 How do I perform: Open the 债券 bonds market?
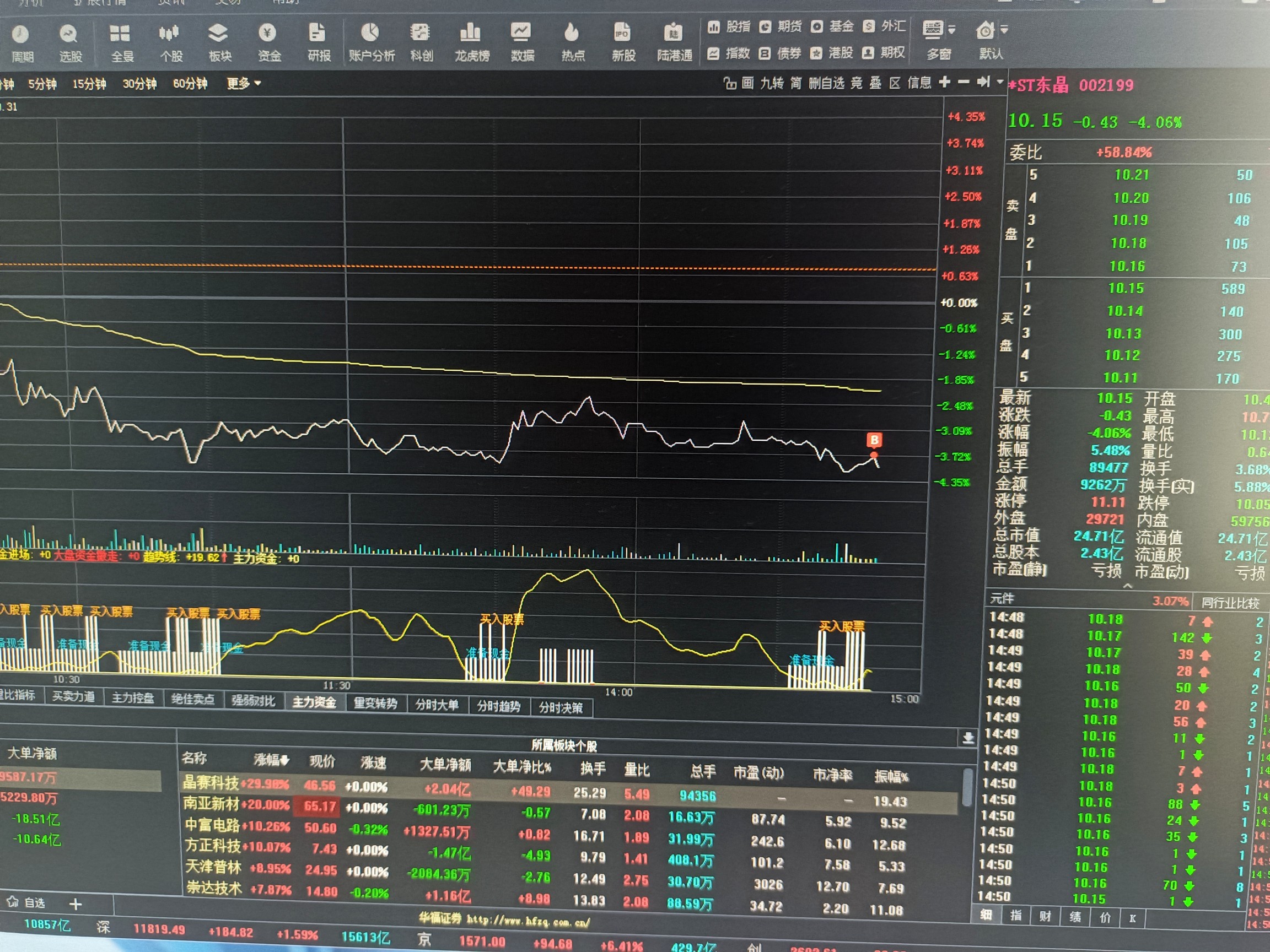tap(779, 53)
